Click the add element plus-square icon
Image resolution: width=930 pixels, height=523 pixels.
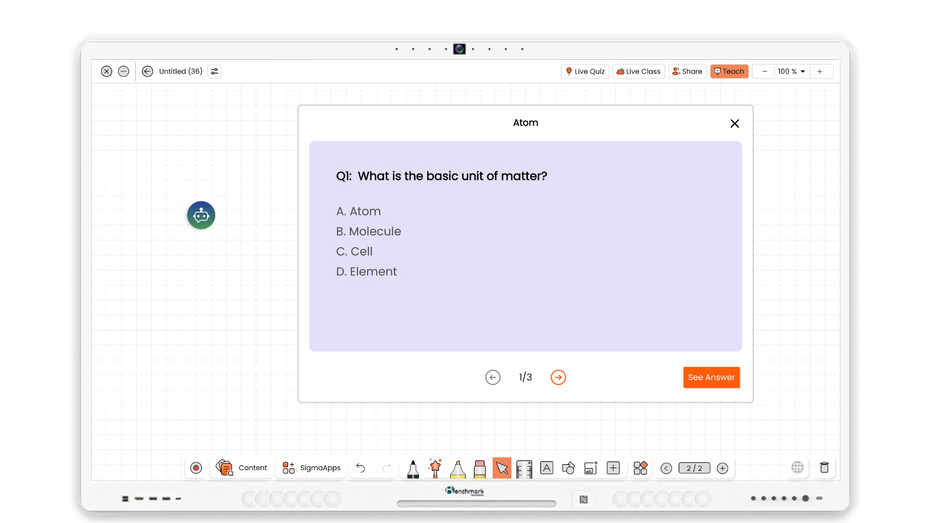click(613, 468)
